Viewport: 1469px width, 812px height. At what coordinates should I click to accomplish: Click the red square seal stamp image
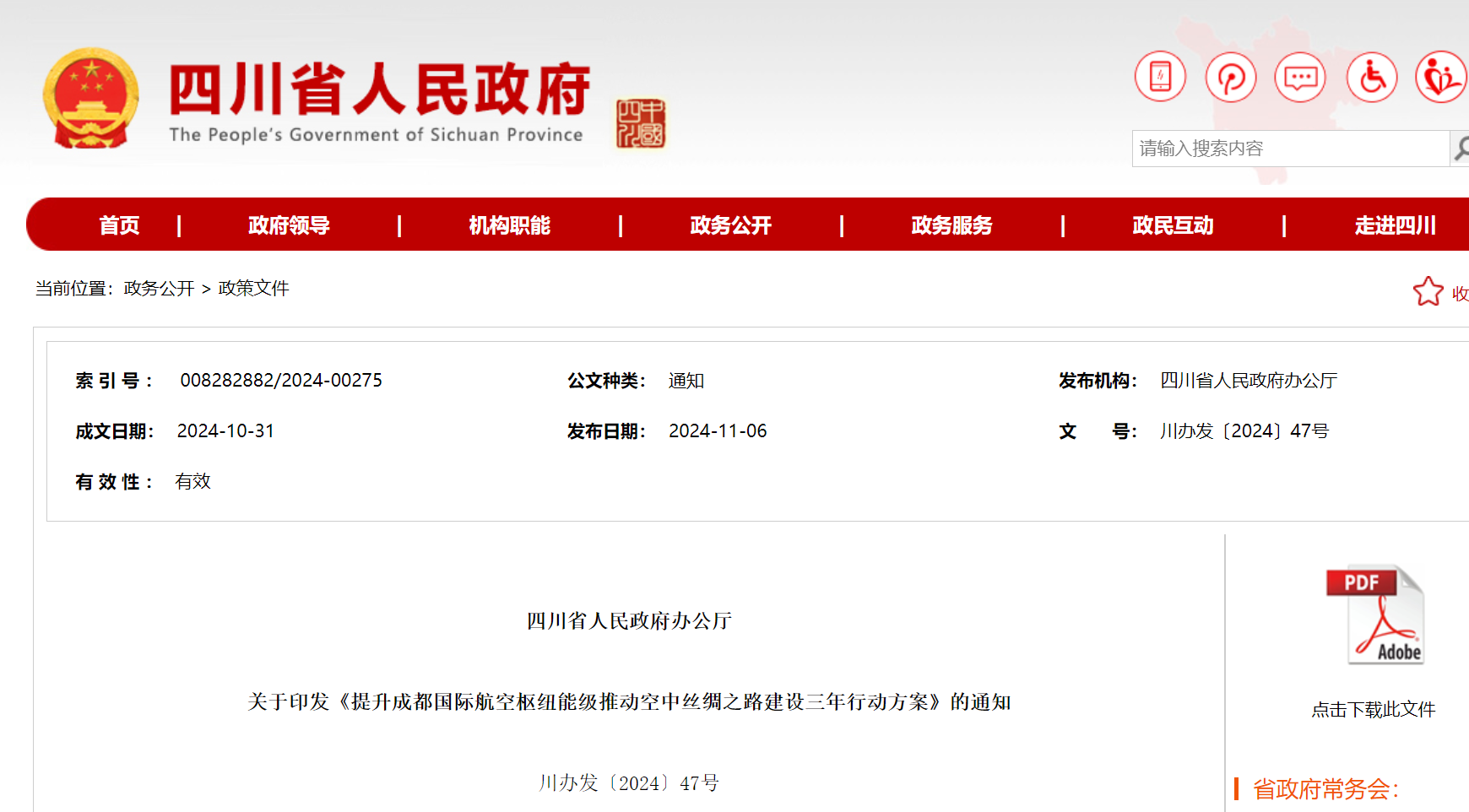point(640,123)
